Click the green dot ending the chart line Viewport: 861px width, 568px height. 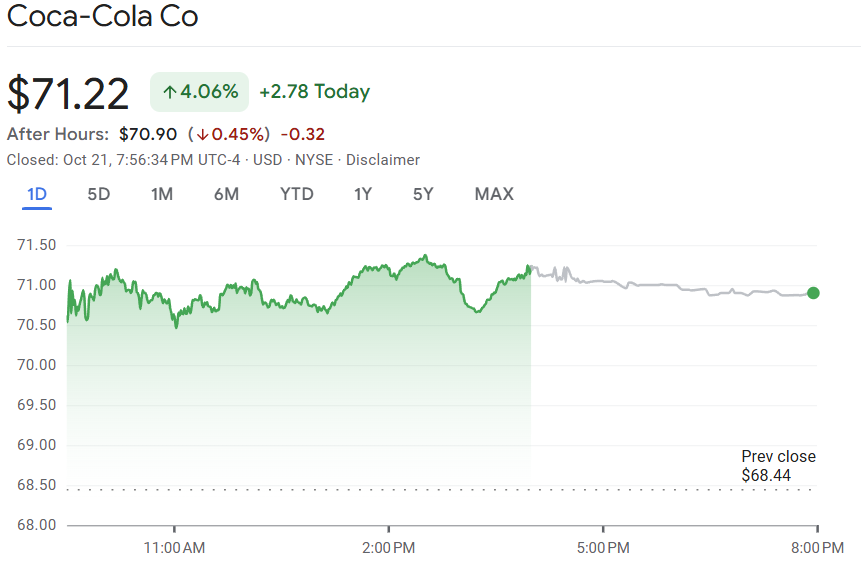813,293
